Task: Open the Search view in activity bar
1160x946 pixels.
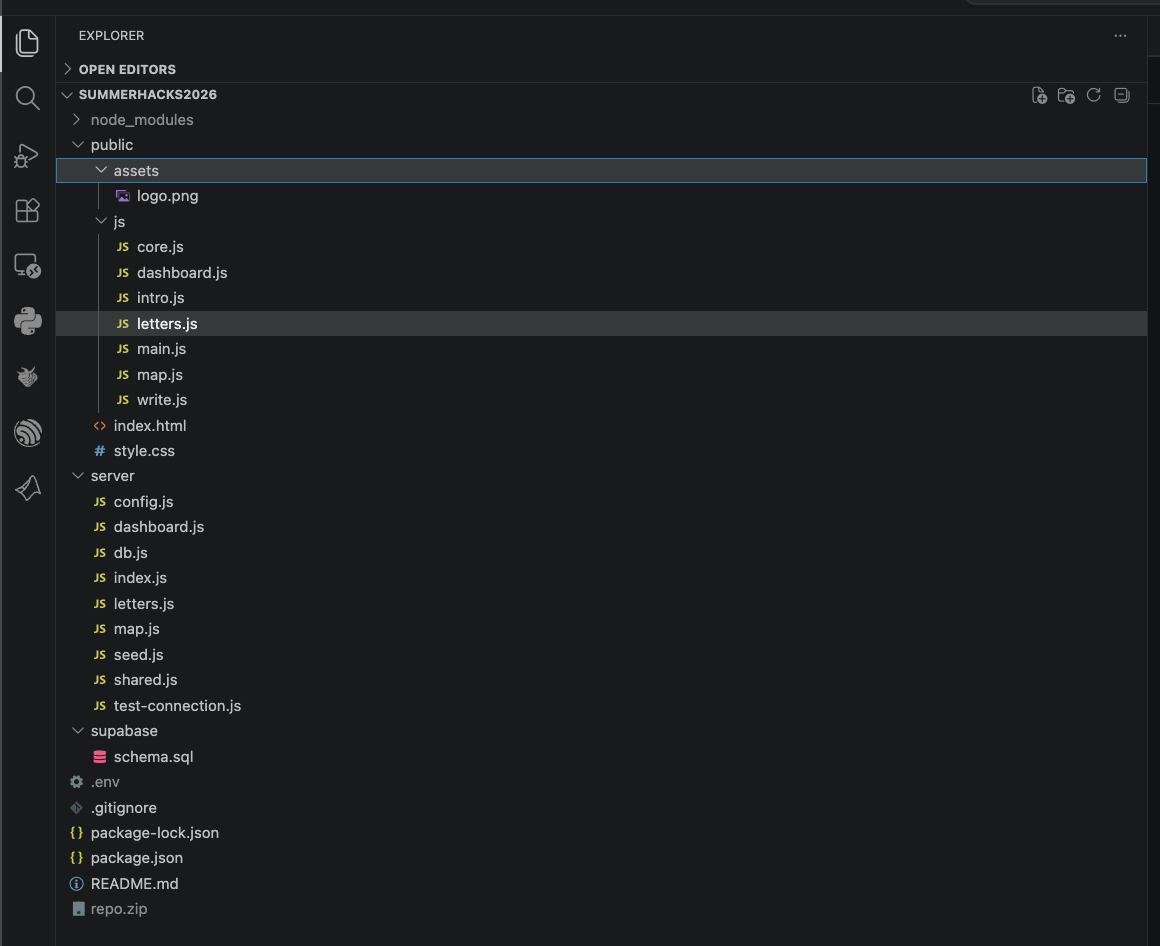Action: [x=27, y=98]
